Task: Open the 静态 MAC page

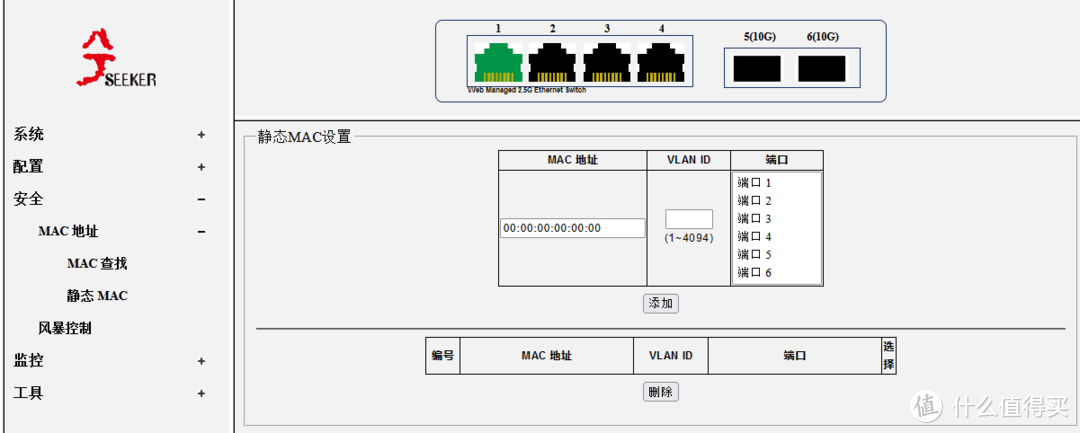Action: (97, 296)
